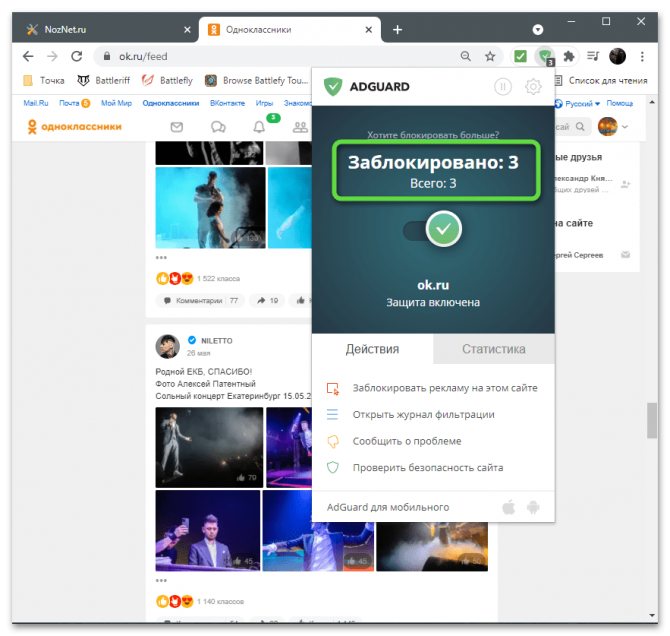The height and width of the screenshot is (636, 670).
Task: Bookmark this page with star icon
Action: (490, 56)
